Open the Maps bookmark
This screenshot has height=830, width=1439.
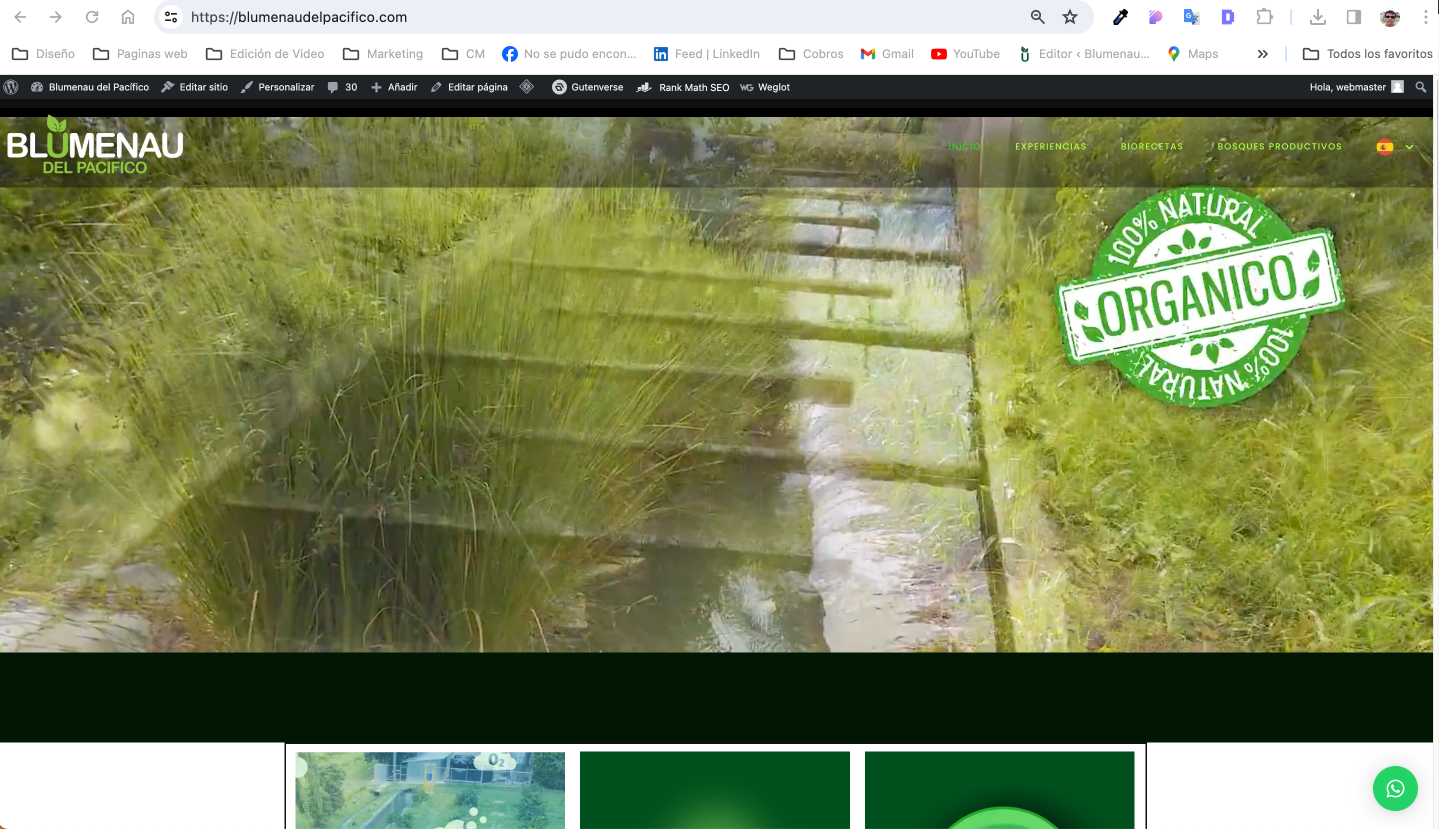click(1192, 54)
